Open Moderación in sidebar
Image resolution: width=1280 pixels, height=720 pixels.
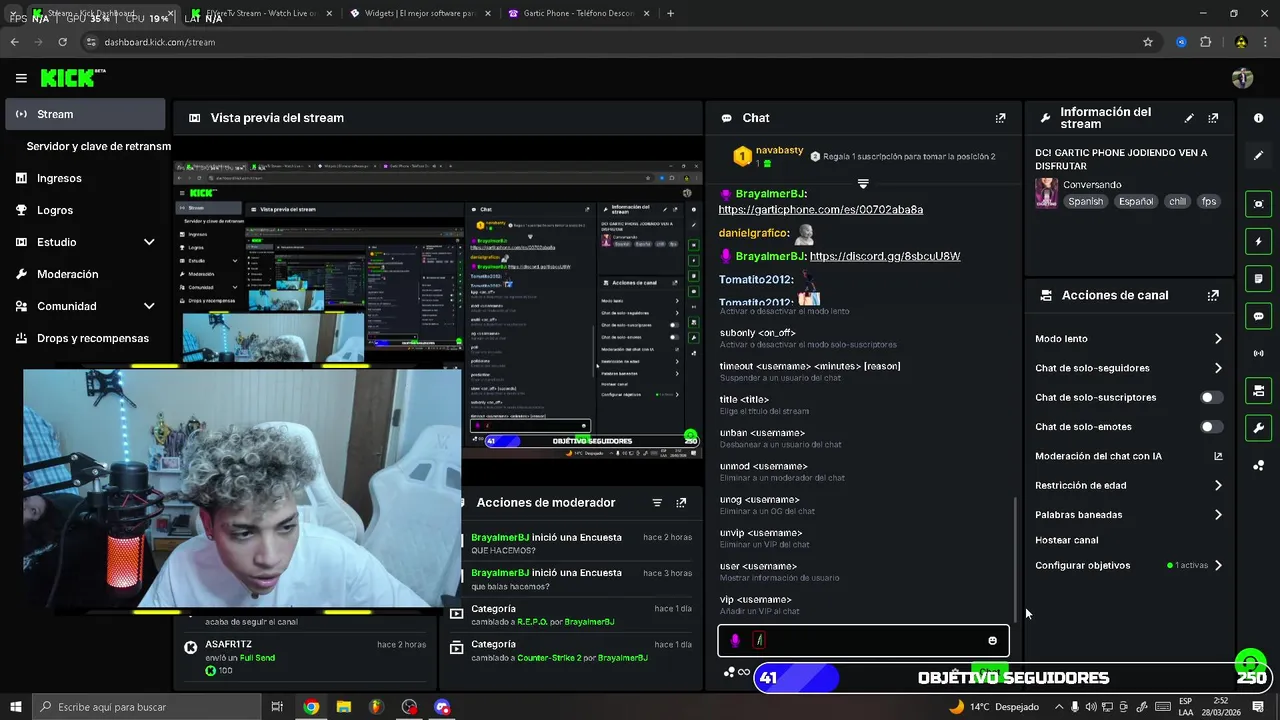(x=85, y=274)
